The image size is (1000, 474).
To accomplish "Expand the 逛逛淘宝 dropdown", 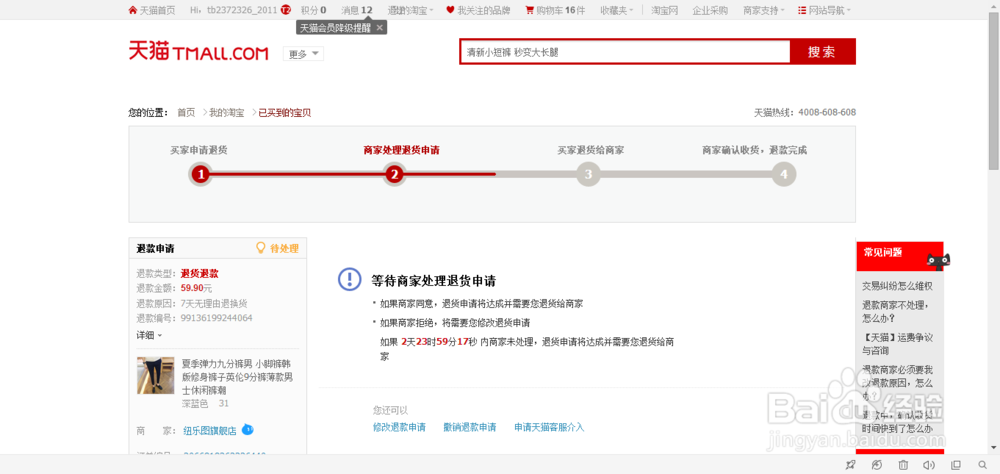I will pos(411,10).
